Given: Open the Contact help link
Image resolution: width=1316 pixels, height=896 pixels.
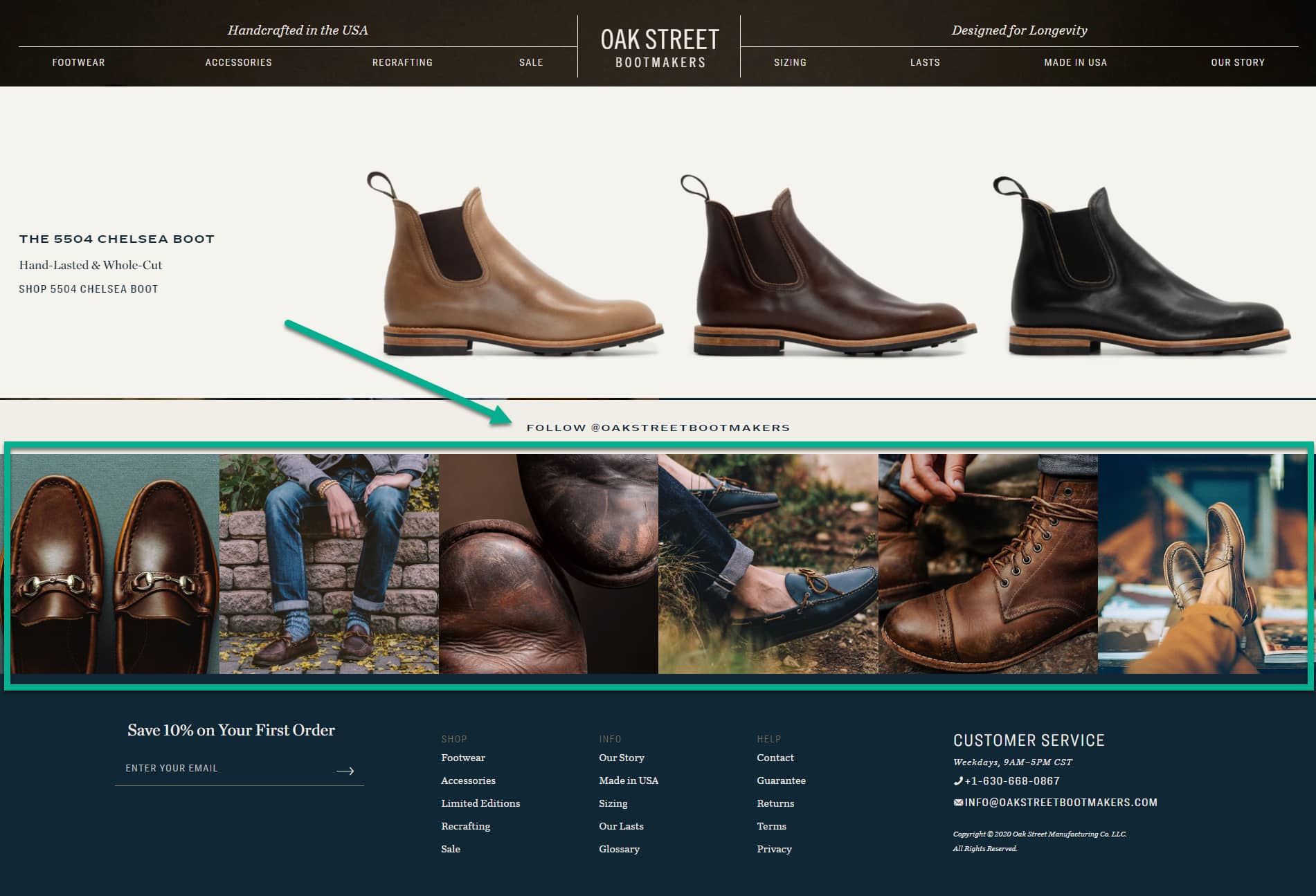Looking at the screenshot, I should tap(775, 758).
